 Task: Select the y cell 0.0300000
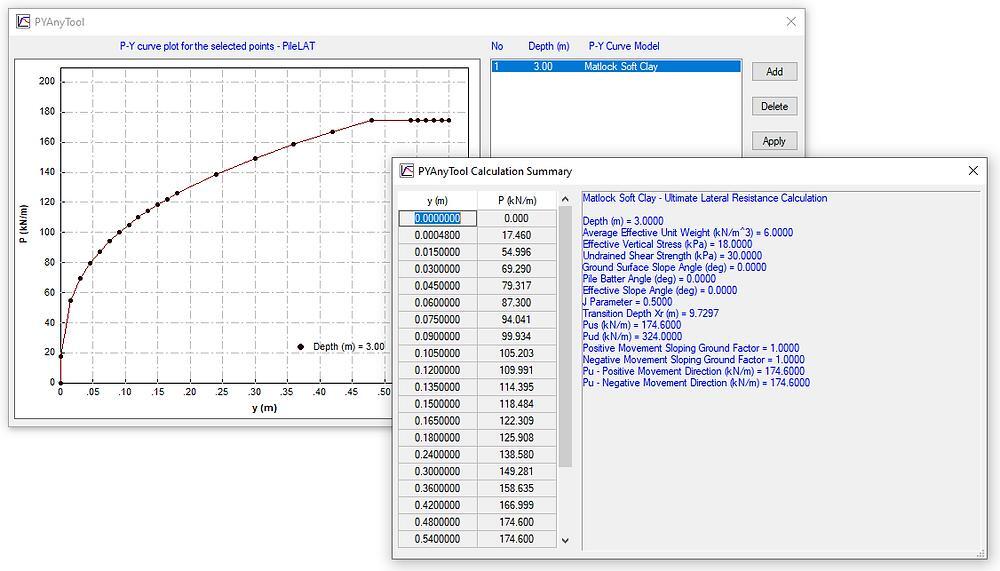coord(438,269)
